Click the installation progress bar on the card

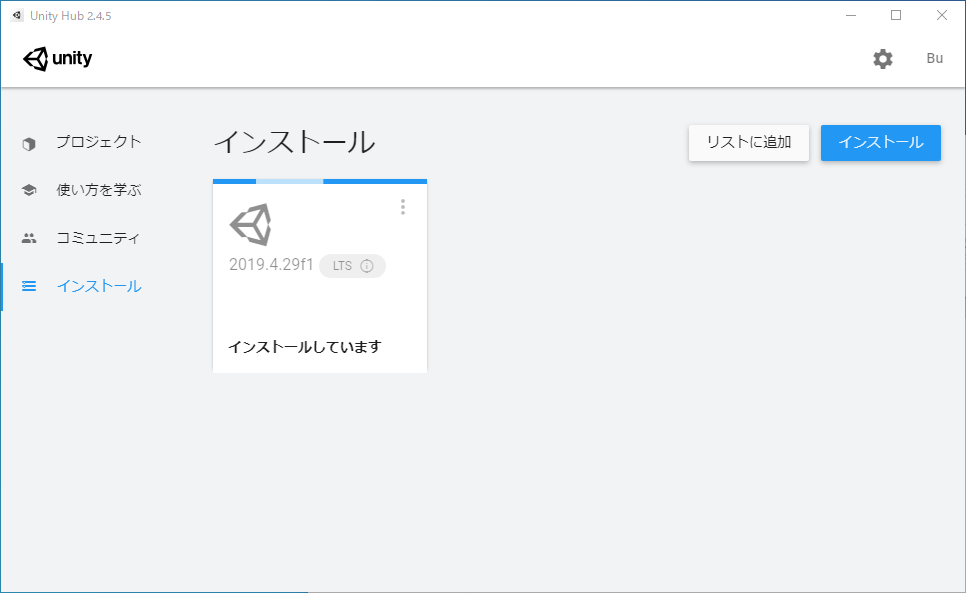pos(320,181)
